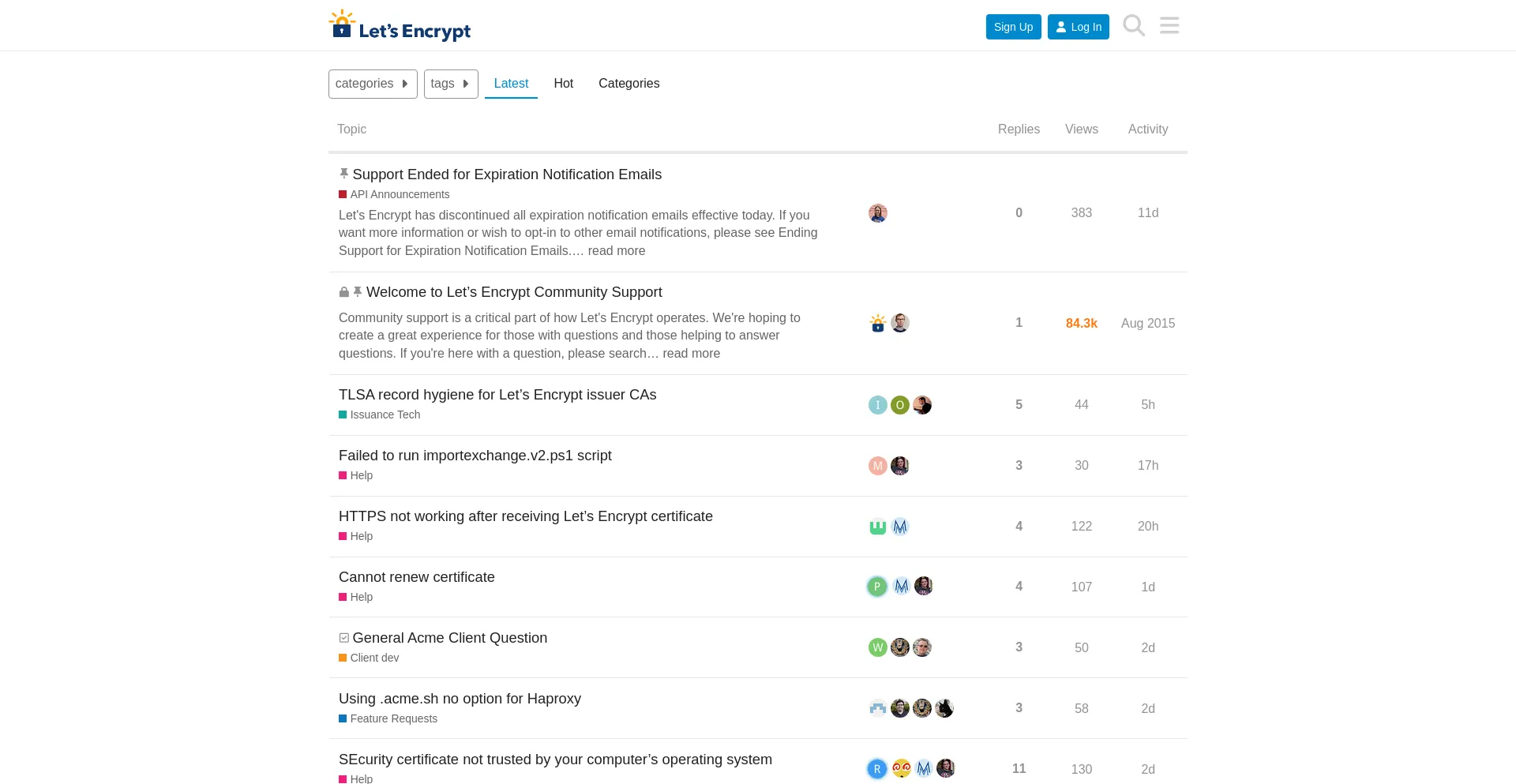
Task: Open the hamburger menu icon
Action: tap(1169, 26)
